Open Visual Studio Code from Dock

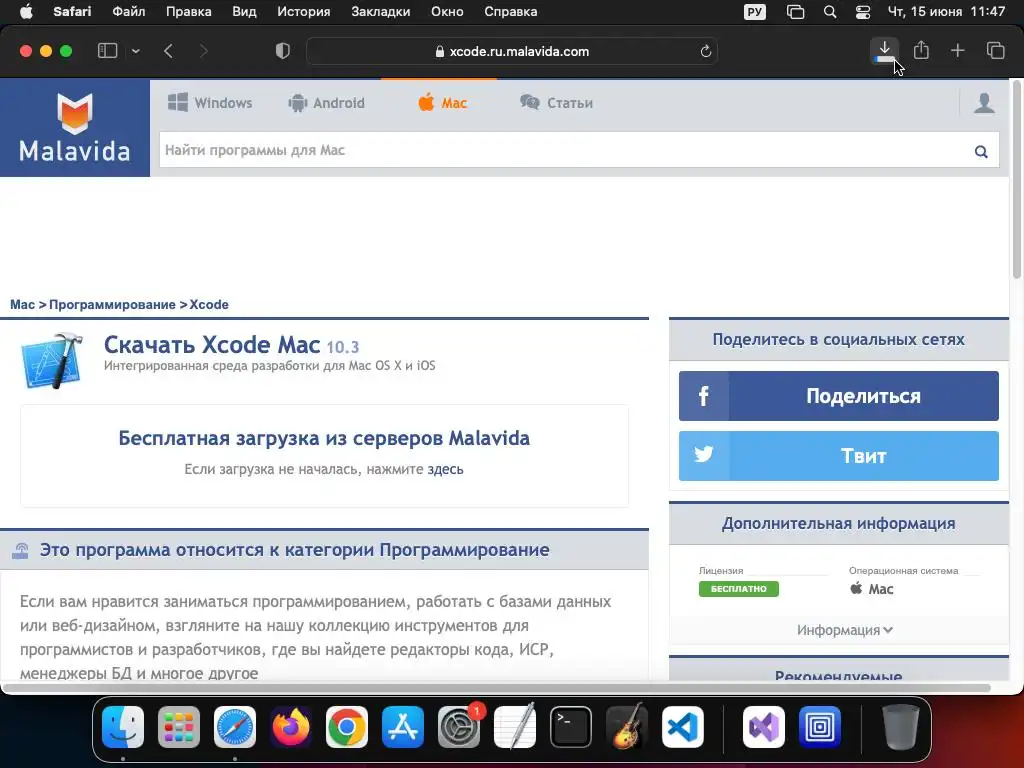click(x=682, y=727)
